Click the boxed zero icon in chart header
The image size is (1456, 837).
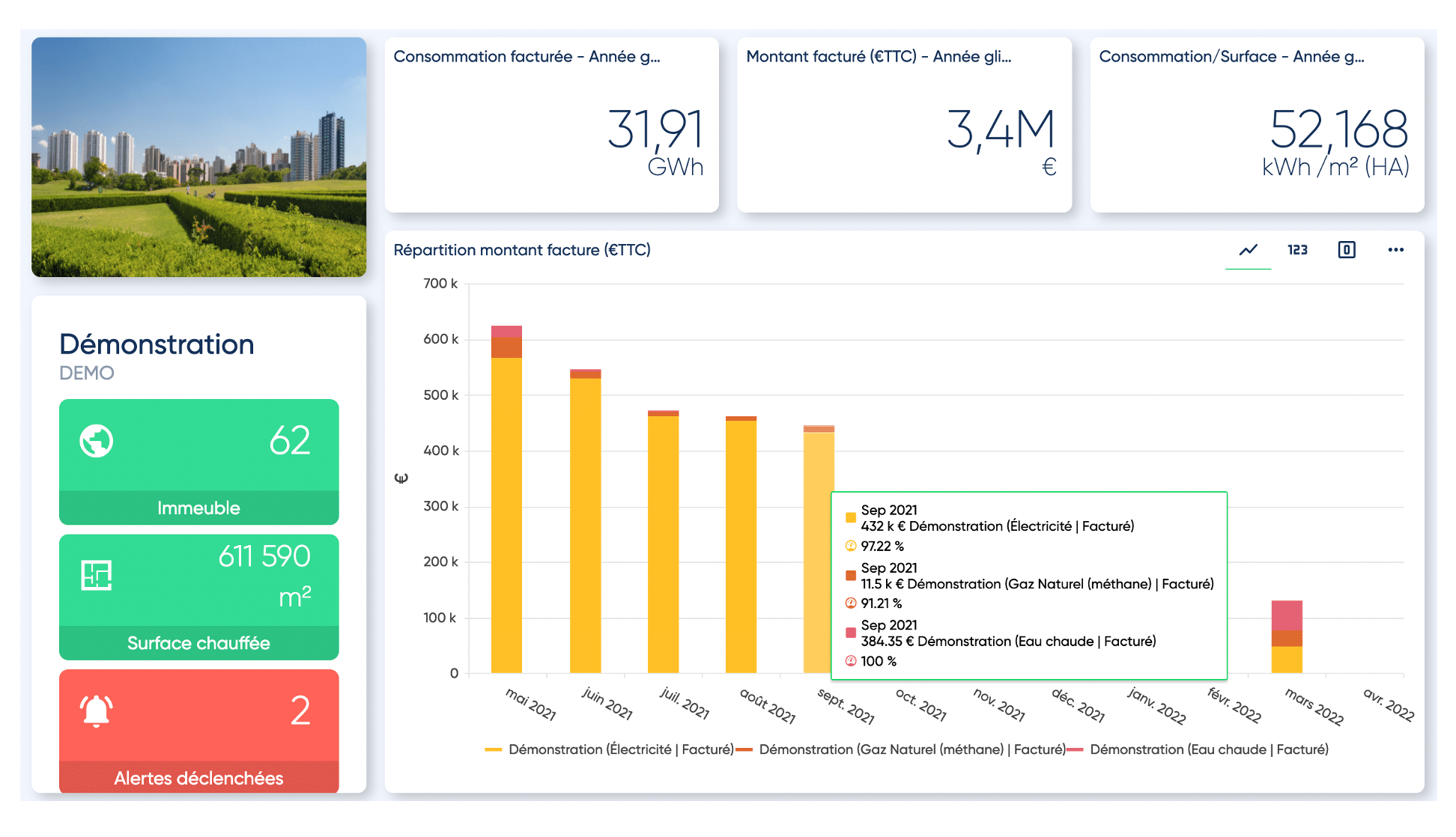1346,250
